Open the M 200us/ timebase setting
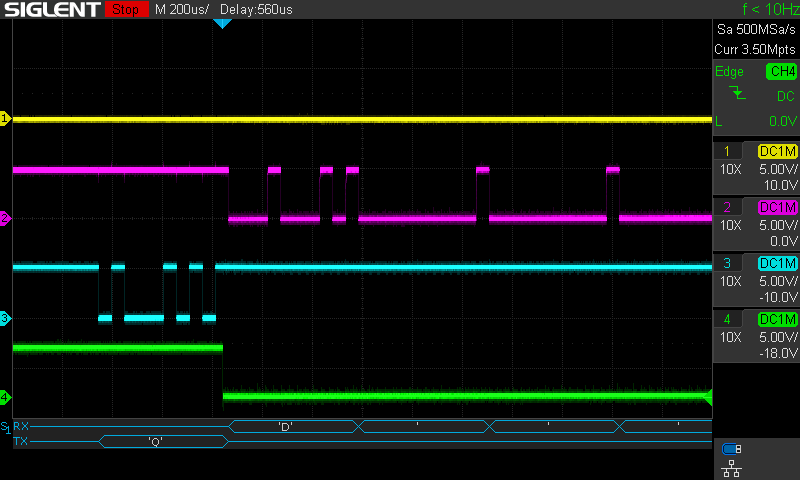The width and height of the screenshot is (800, 480). pos(183,10)
